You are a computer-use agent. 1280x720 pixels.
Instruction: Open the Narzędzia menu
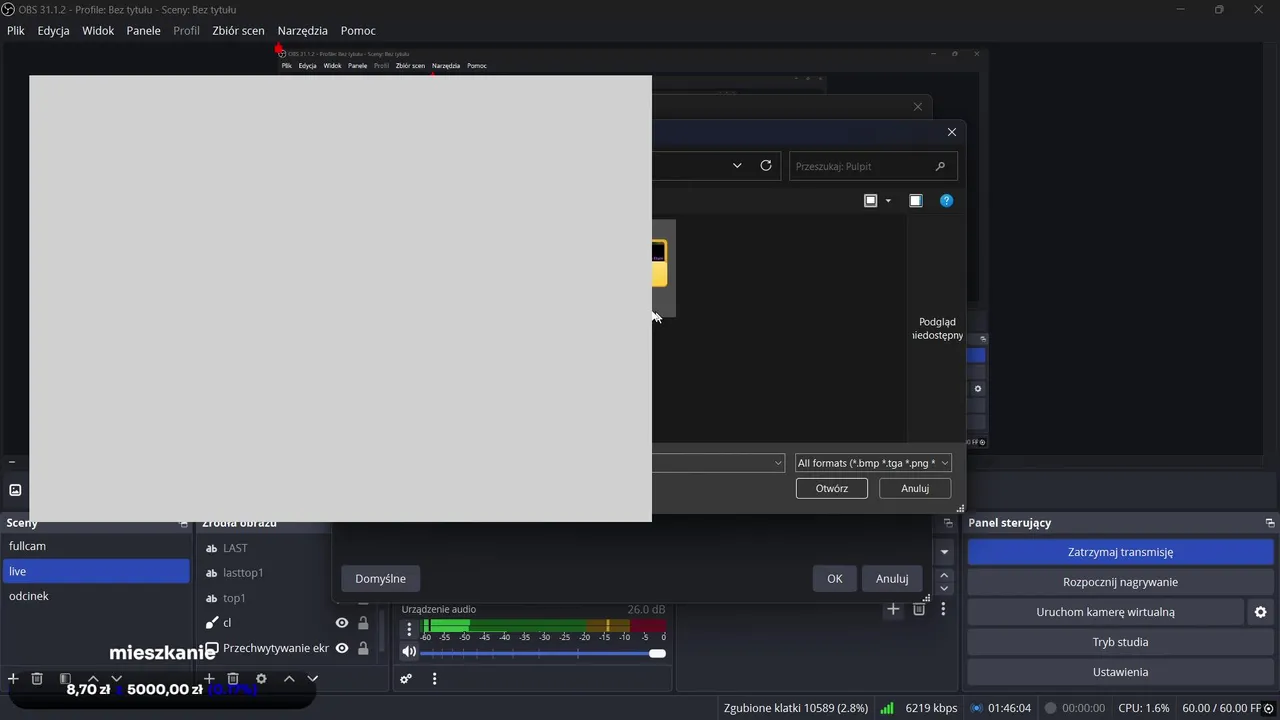[303, 31]
